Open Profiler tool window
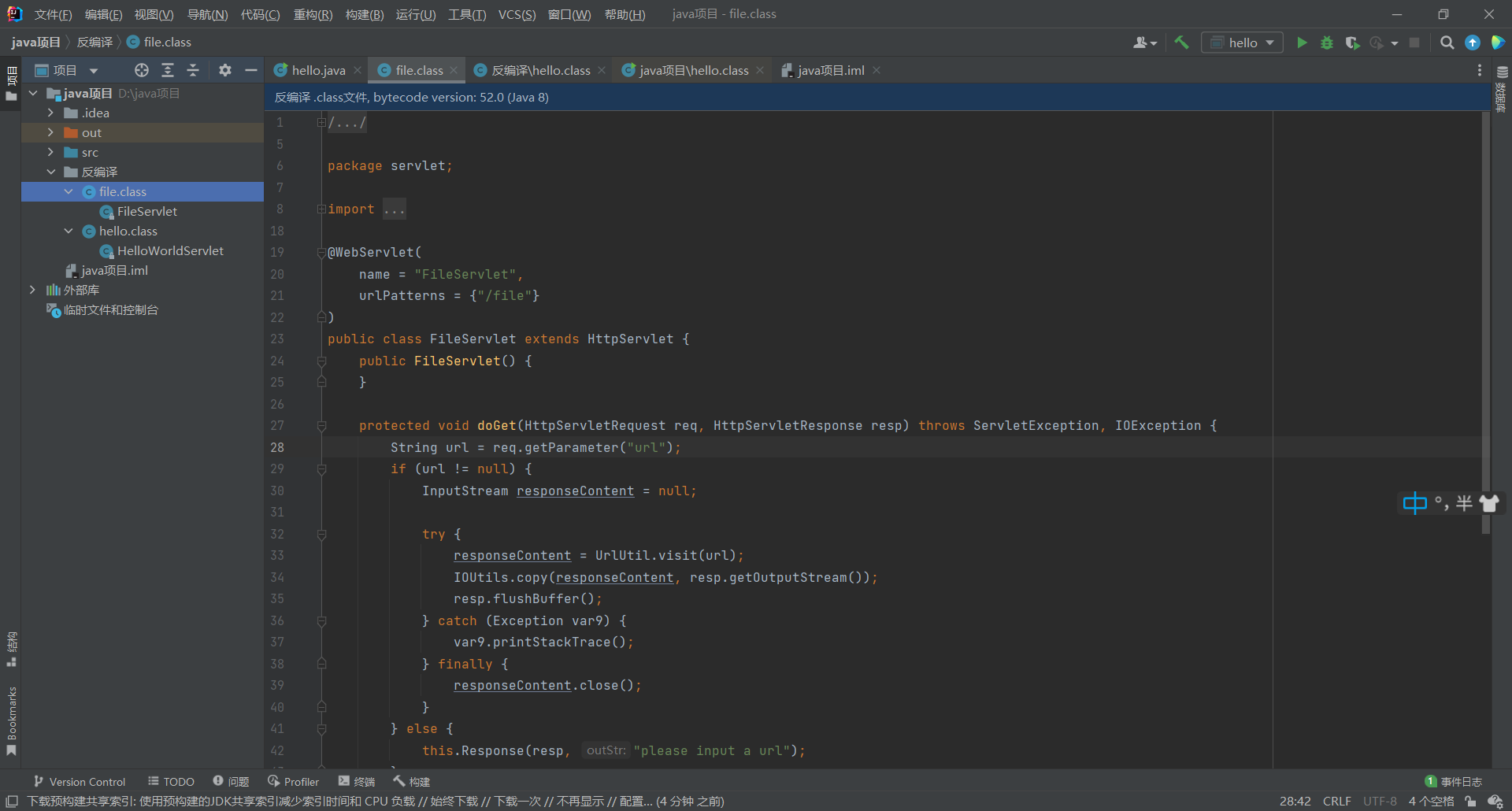This screenshot has height=811, width=1512. 293,781
